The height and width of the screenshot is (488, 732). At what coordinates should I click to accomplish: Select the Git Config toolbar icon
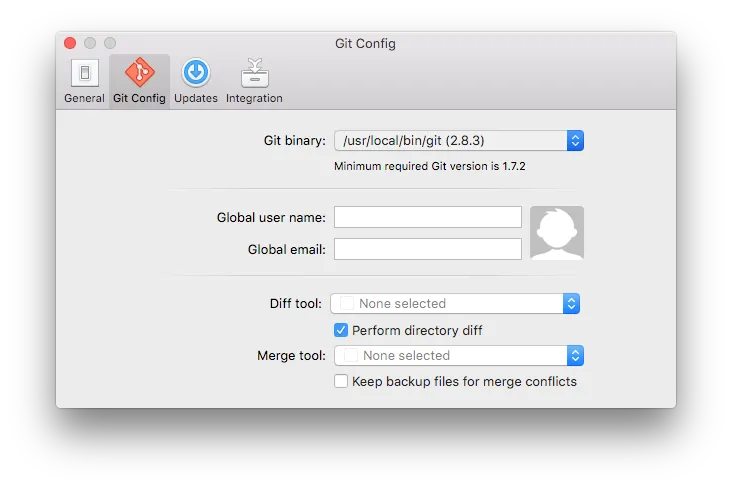click(x=140, y=72)
